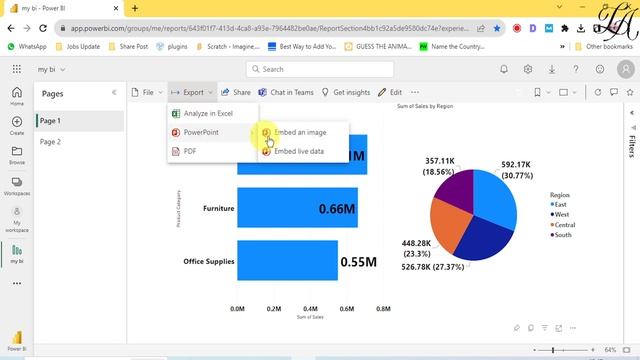Open a new browser tab
640x360 pixels.
coord(135,8)
